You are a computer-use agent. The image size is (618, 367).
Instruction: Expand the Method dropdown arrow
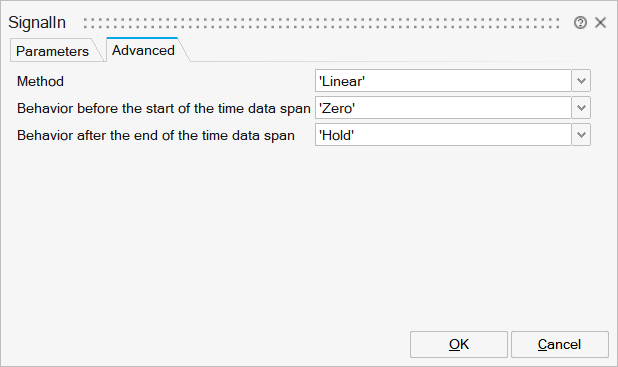coord(581,81)
